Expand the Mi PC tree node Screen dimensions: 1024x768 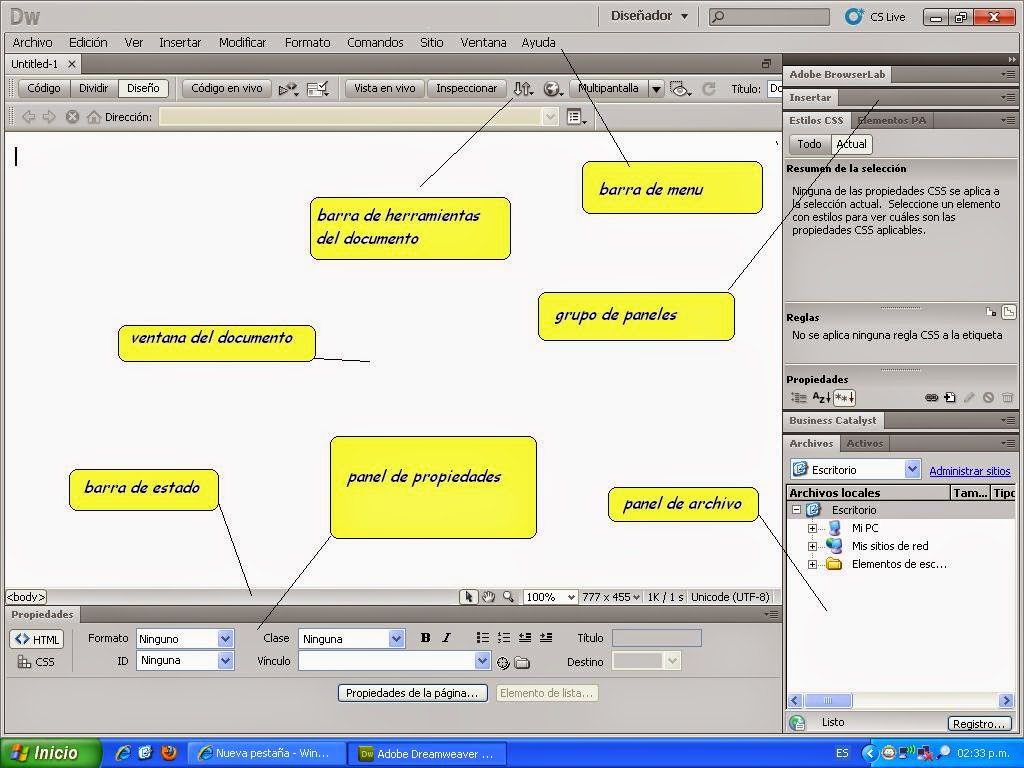[812, 528]
